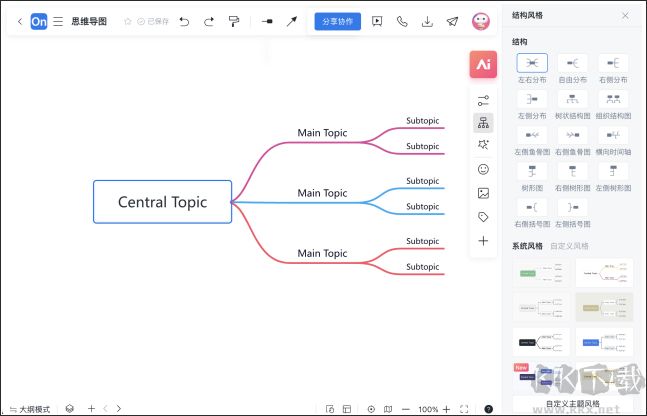The width and height of the screenshot is (647, 416).
Task: Click the tag label sidebar icon
Action: tap(484, 217)
